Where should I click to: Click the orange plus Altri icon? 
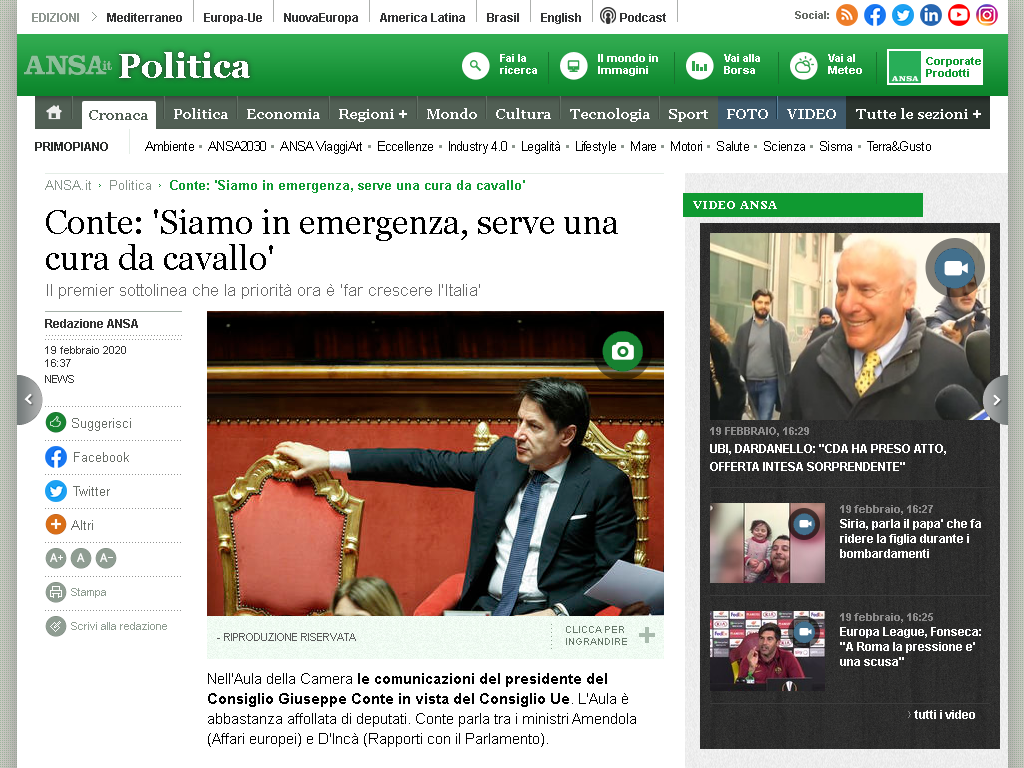coord(56,524)
